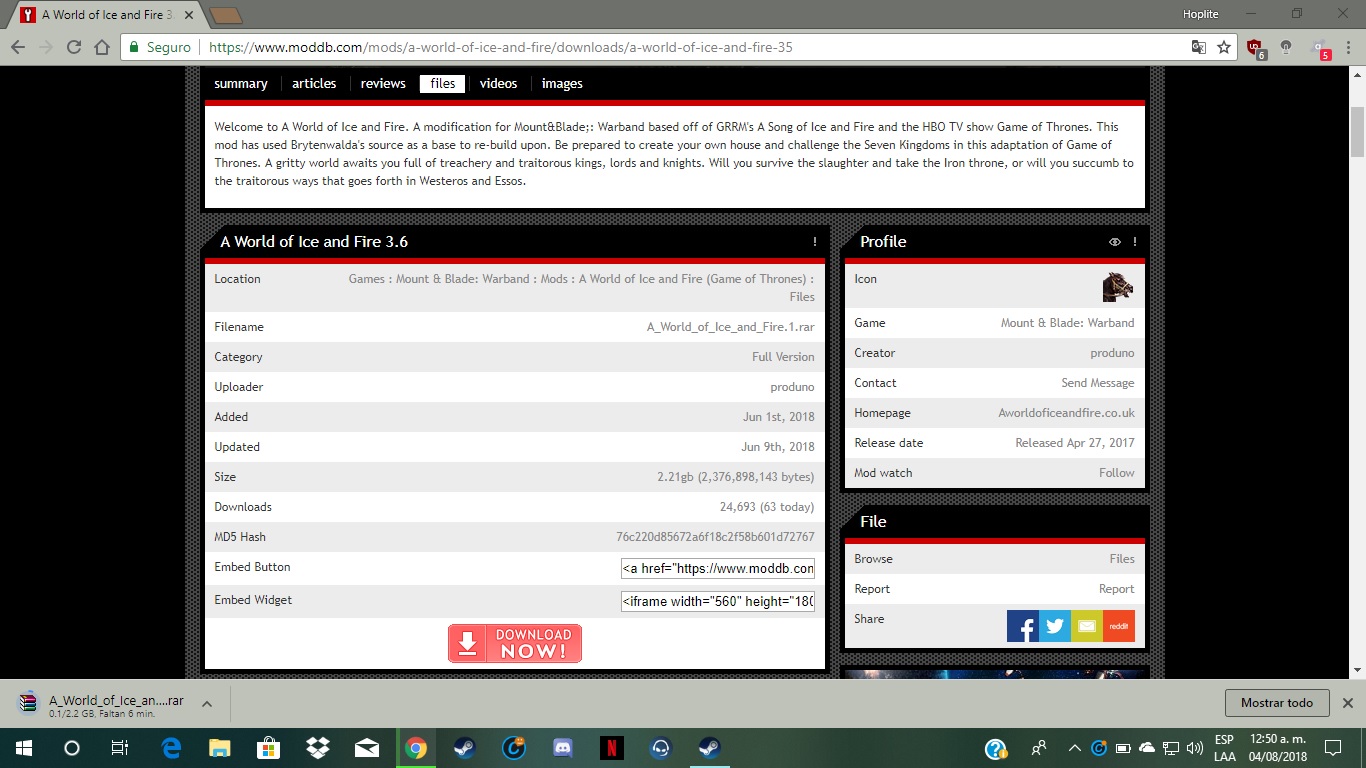Image resolution: width=1366 pixels, height=768 pixels.
Task: Open Send Message contact link
Action: 1097,383
